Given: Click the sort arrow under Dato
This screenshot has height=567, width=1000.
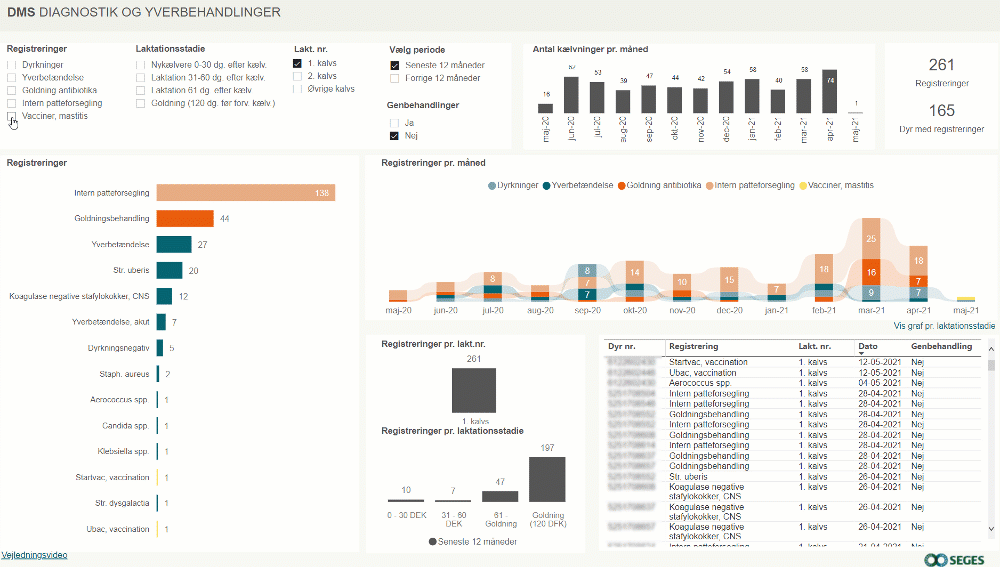Looking at the screenshot, I should (x=861, y=354).
